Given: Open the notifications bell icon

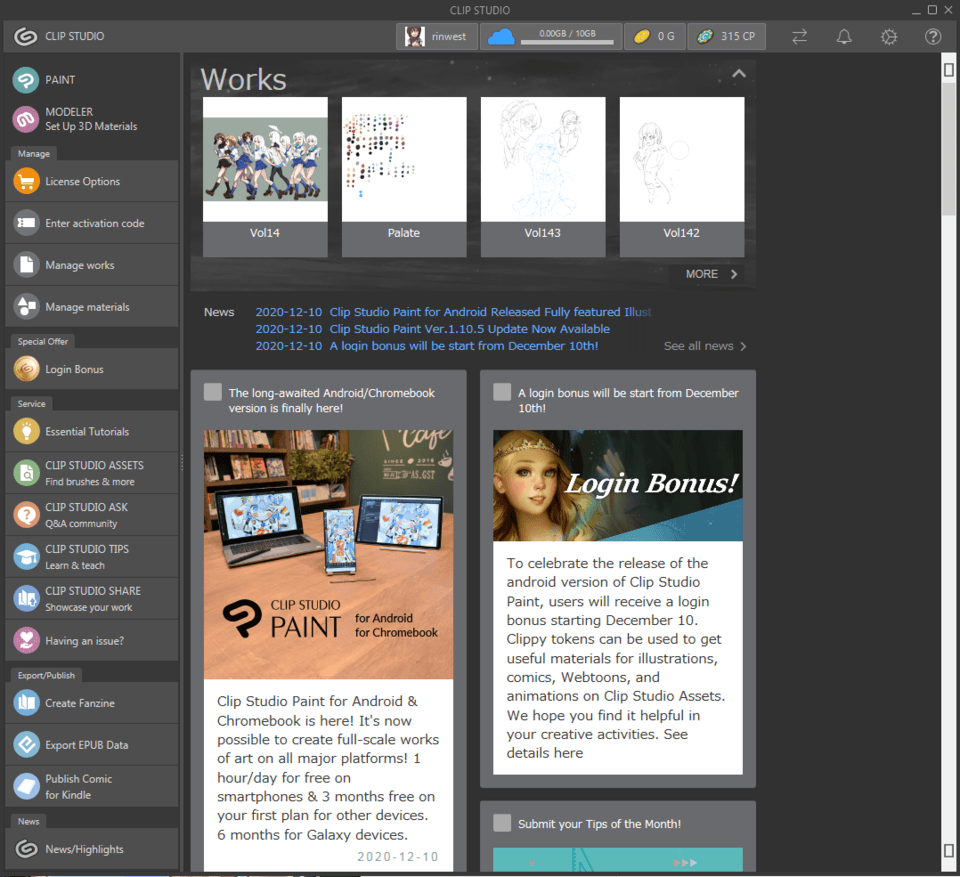Looking at the screenshot, I should click(x=844, y=37).
